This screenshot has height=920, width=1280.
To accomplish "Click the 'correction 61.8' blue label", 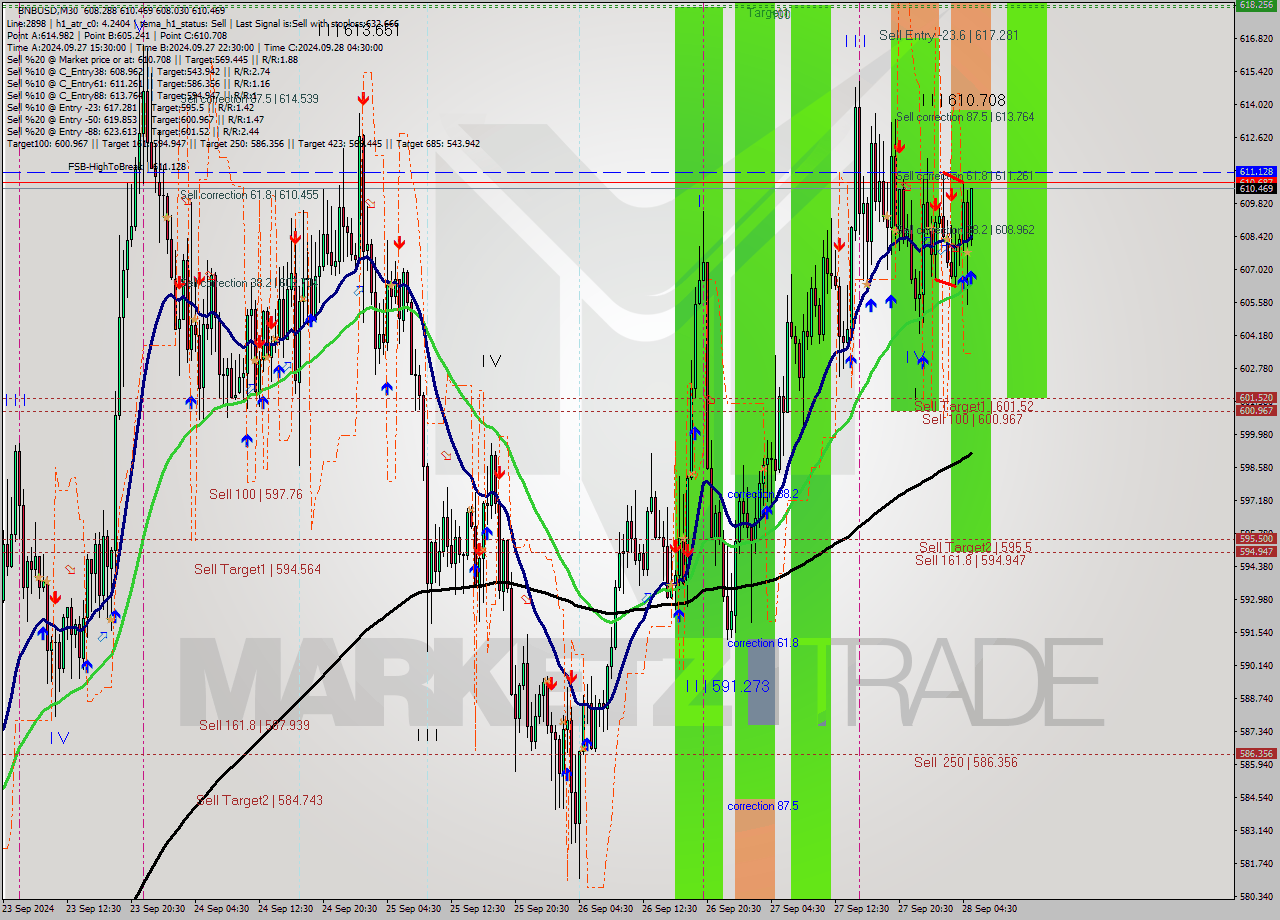I will coord(763,643).
